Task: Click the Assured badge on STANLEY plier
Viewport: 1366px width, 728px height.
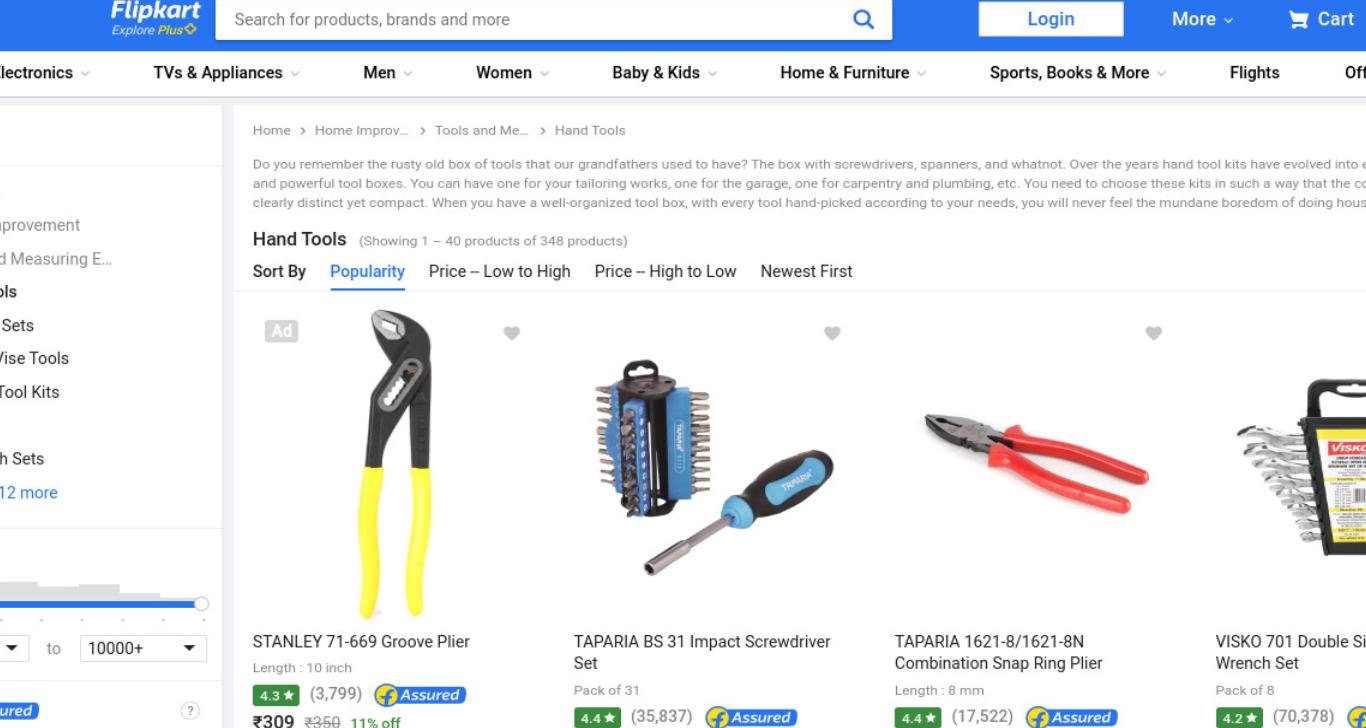Action: [420, 695]
